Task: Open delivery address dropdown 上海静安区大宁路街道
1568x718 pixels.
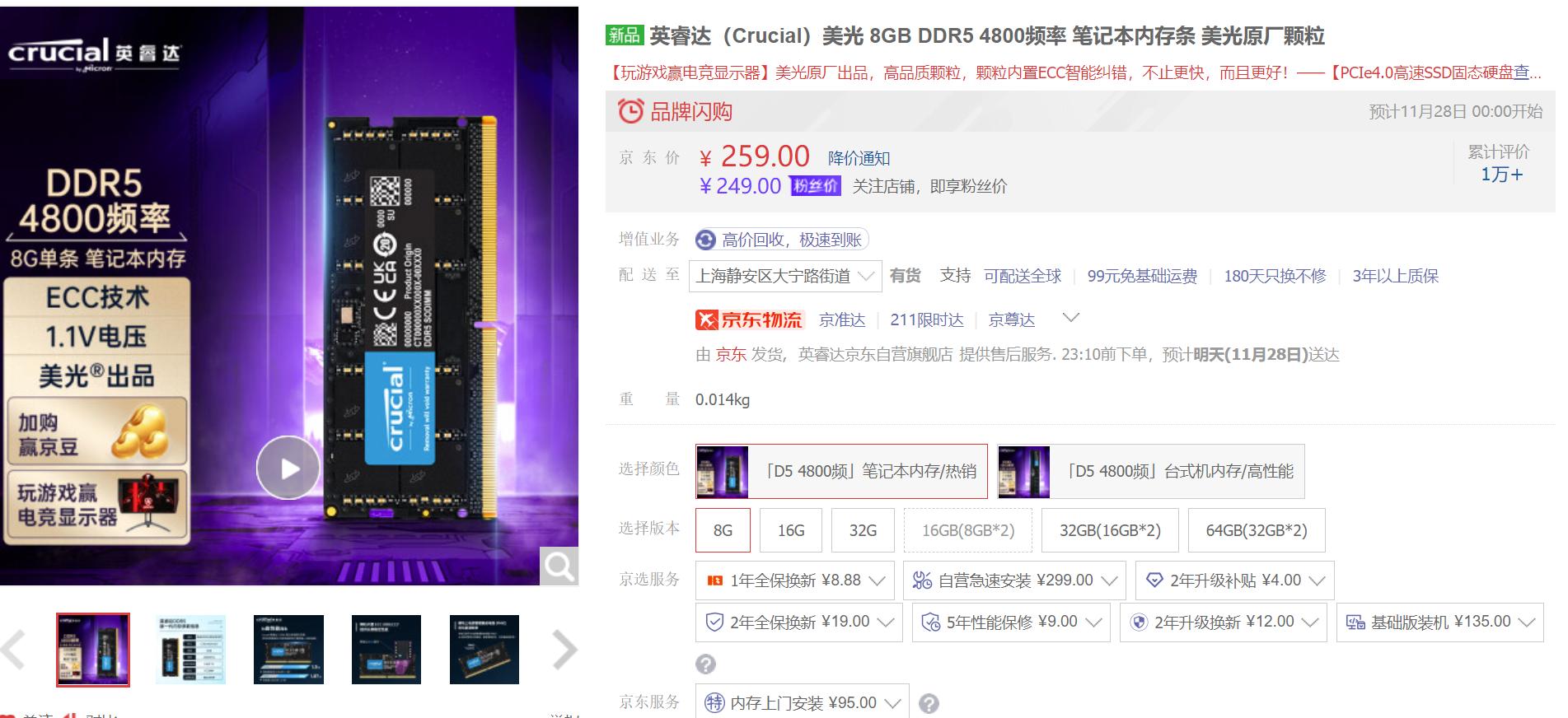Action: [785, 276]
